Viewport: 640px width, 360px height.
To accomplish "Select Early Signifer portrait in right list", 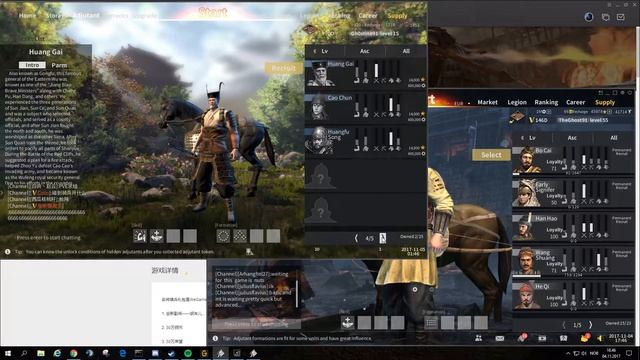I will 526,193.
